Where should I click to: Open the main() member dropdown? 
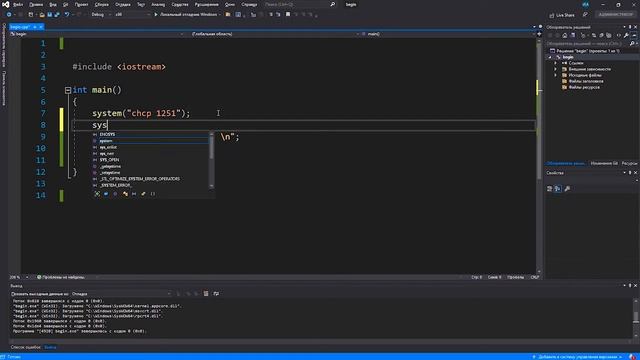point(448,34)
